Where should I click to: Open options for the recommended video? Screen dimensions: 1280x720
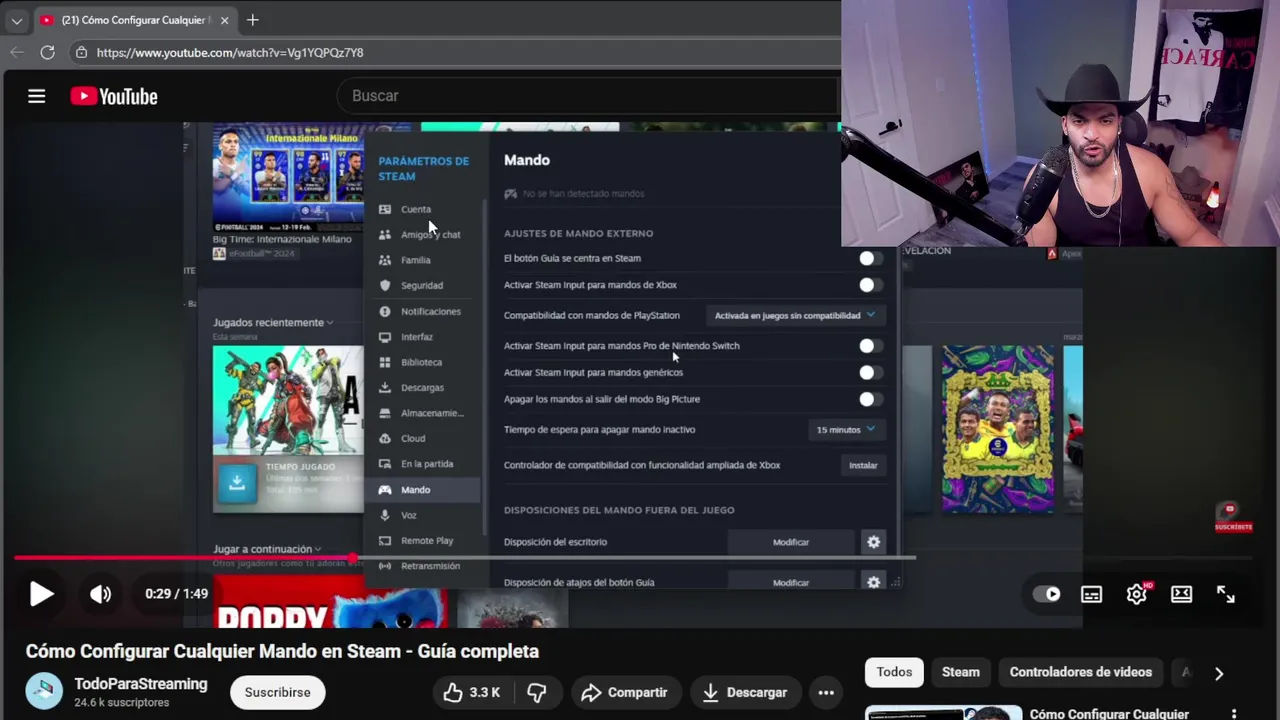tap(1234, 714)
